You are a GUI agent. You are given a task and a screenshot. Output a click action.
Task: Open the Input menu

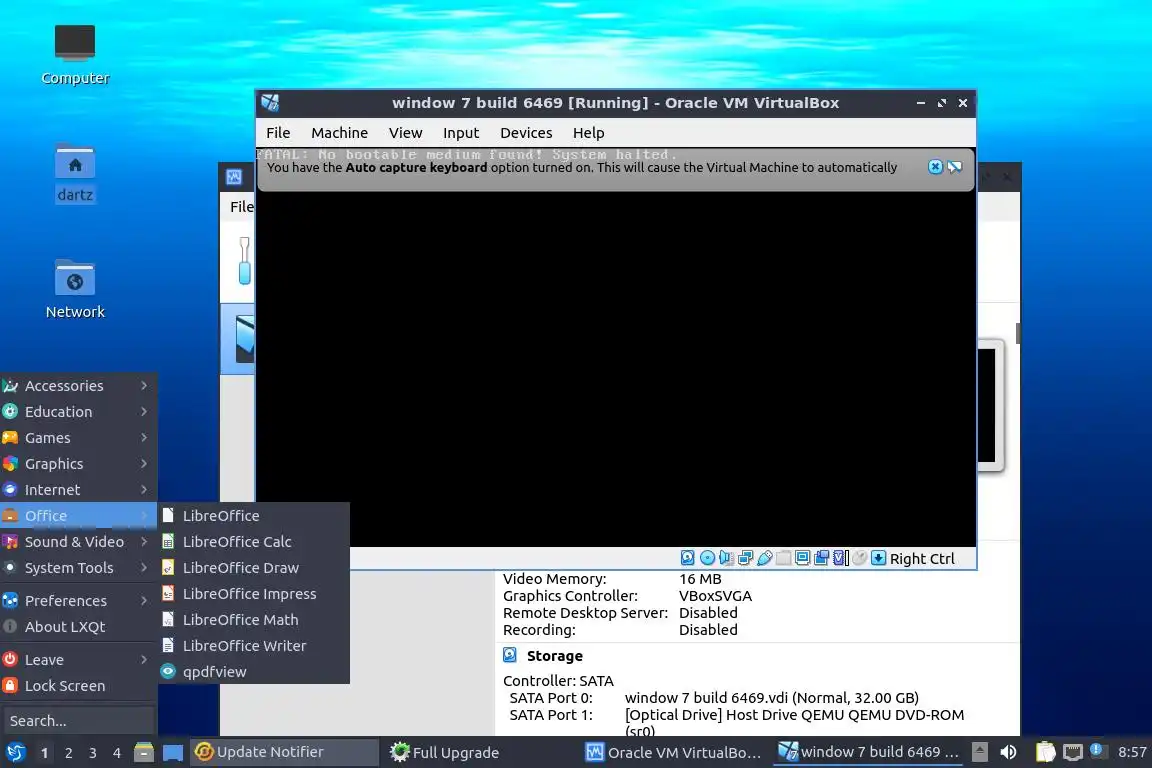461,133
